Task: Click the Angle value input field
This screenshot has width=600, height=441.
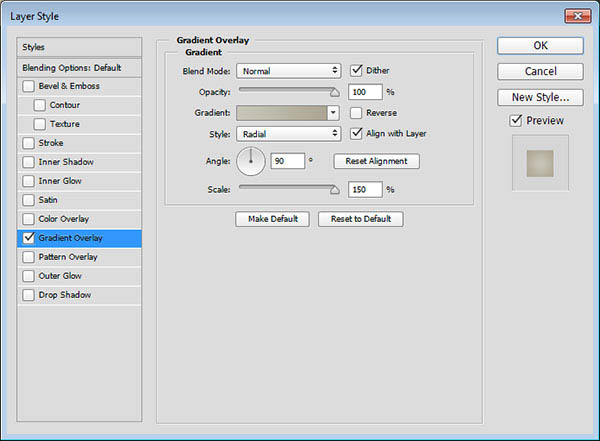Action: tap(288, 161)
